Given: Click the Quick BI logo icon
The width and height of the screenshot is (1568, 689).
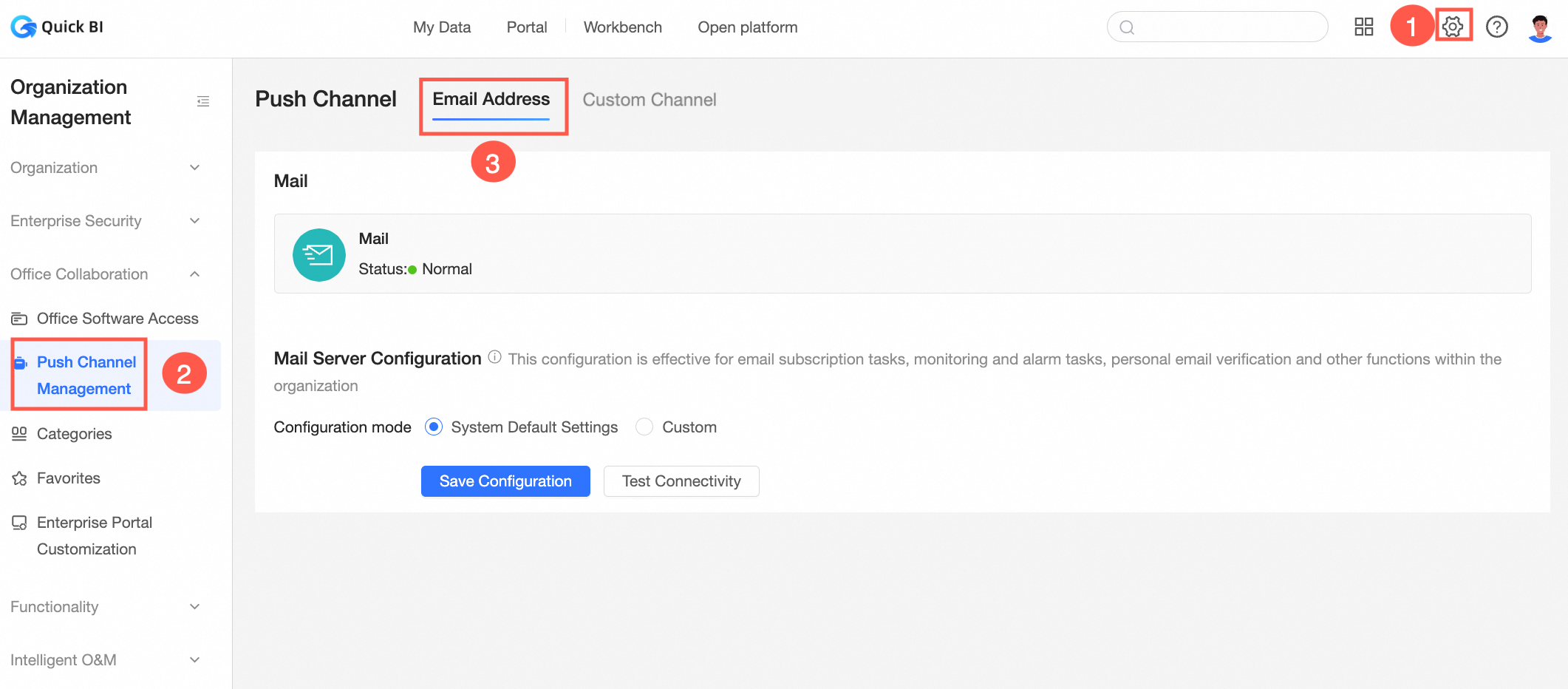Looking at the screenshot, I should (x=24, y=27).
